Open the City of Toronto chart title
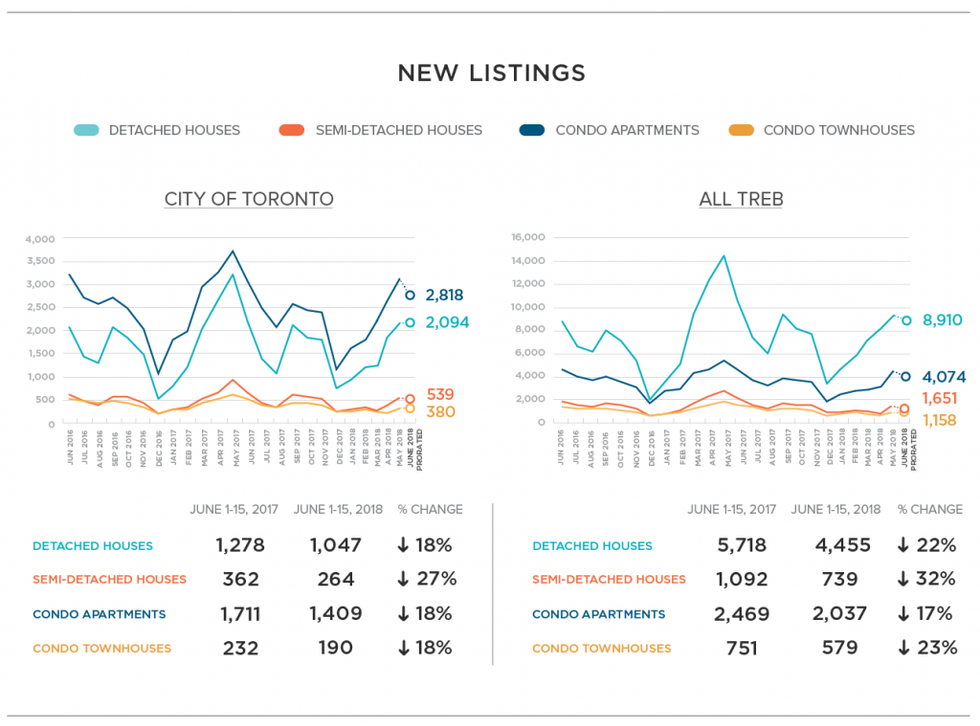This screenshot has height=726, width=980. point(249,199)
